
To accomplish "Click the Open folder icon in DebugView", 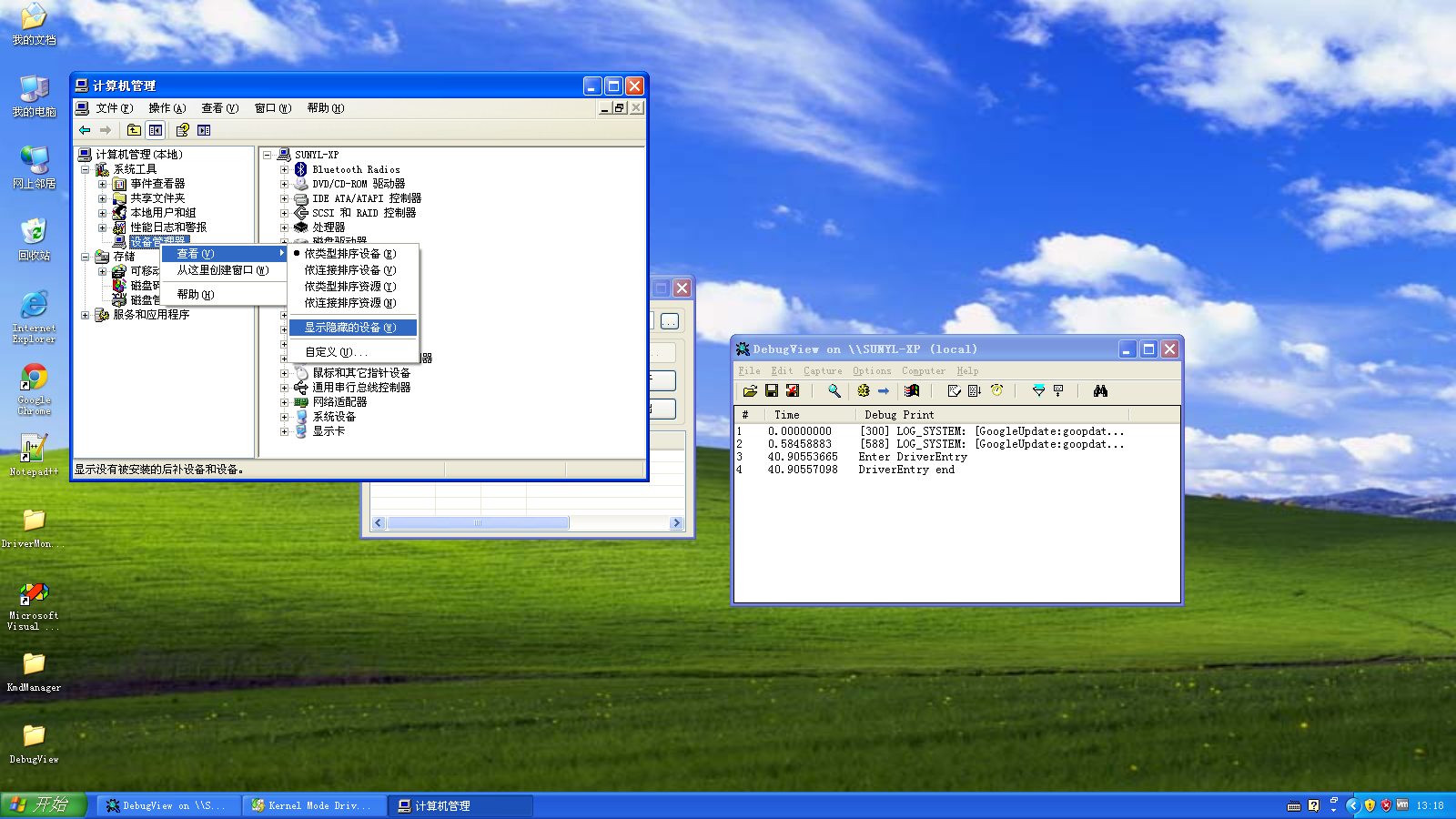I will 750,390.
